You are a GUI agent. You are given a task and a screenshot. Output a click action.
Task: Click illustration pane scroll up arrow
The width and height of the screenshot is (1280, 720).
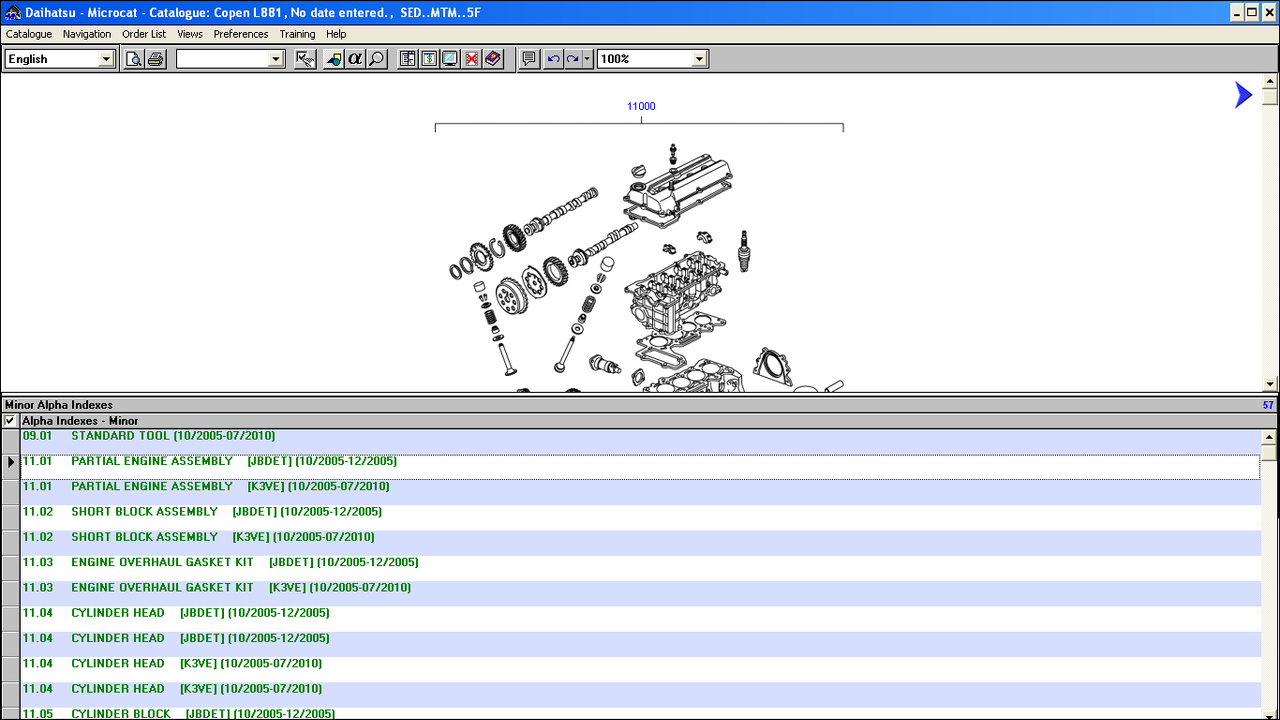pos(1270,81)
